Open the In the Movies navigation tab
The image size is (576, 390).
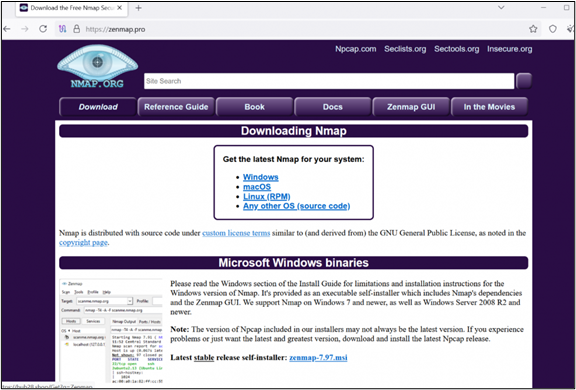click(x=489, y=107)
